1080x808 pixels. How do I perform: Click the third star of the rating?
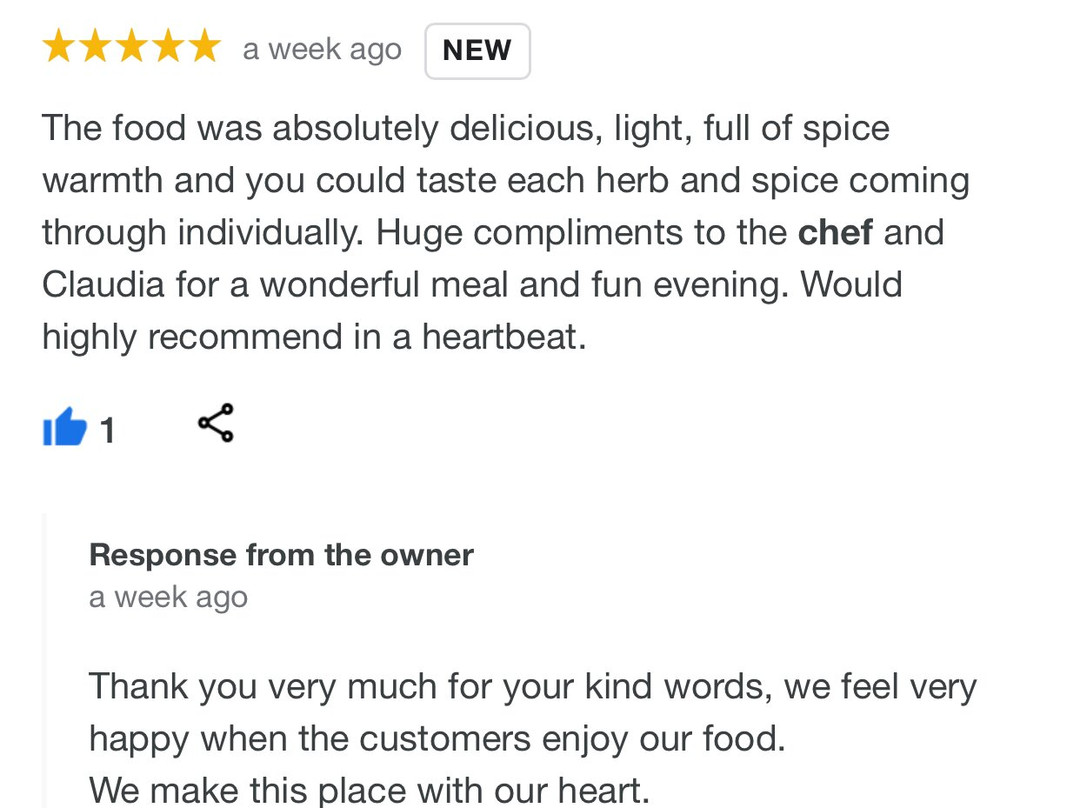[132, 46]
